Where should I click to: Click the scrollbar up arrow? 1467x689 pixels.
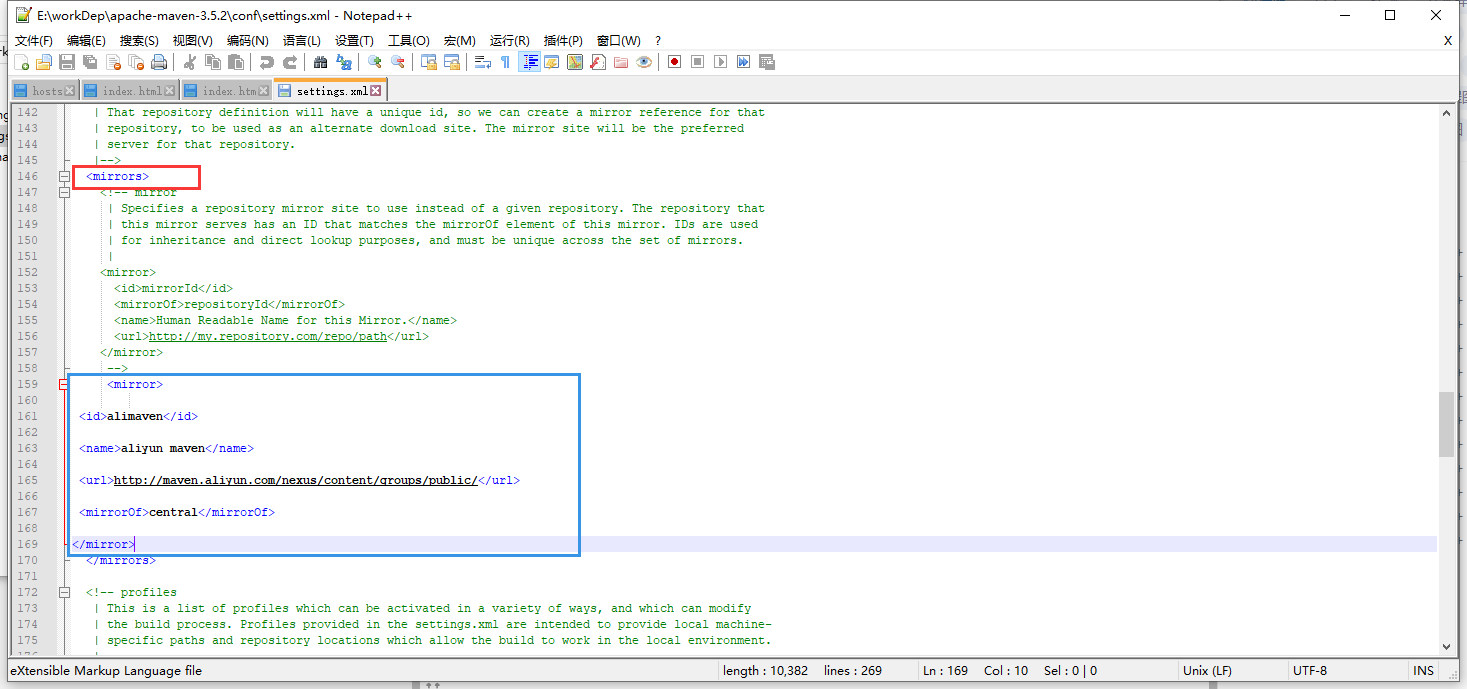[1446, 112]
